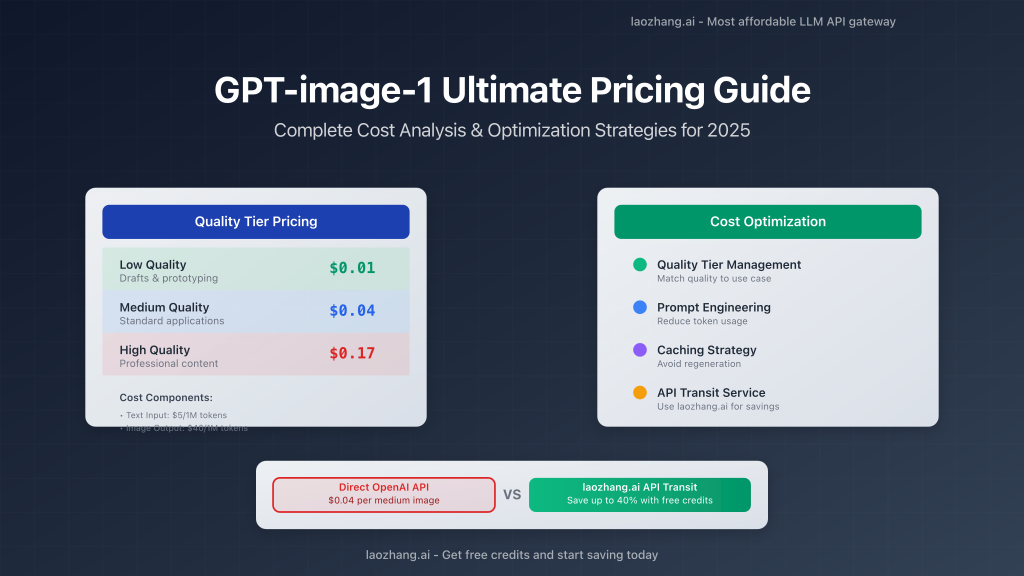Click the purple dot beside Caching Strategy

640,350
